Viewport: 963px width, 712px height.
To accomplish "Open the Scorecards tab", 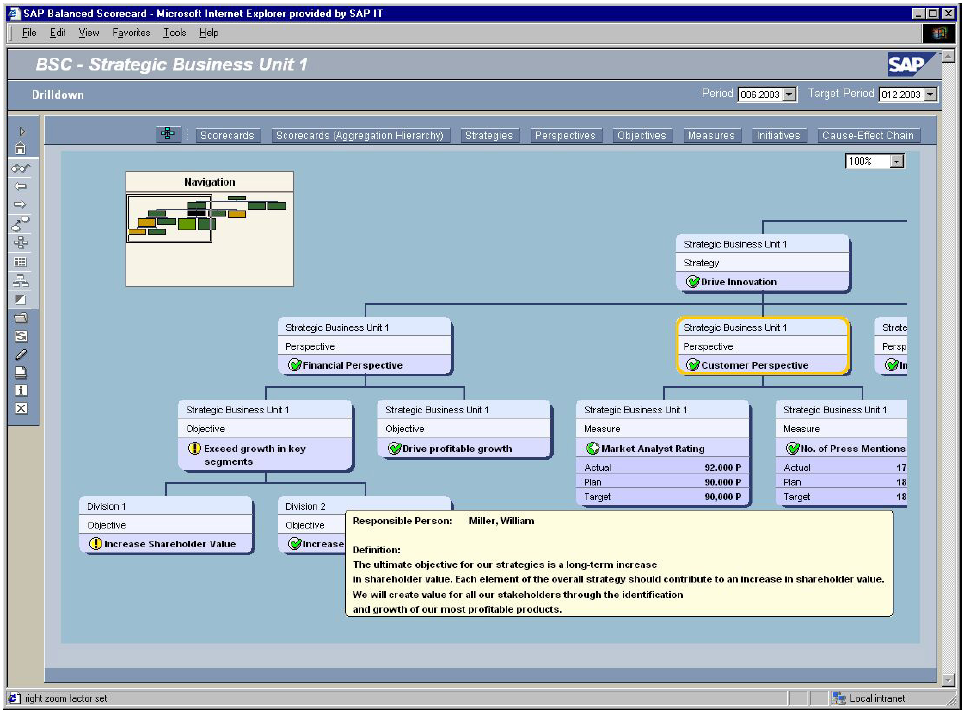I will coord(227,135).
